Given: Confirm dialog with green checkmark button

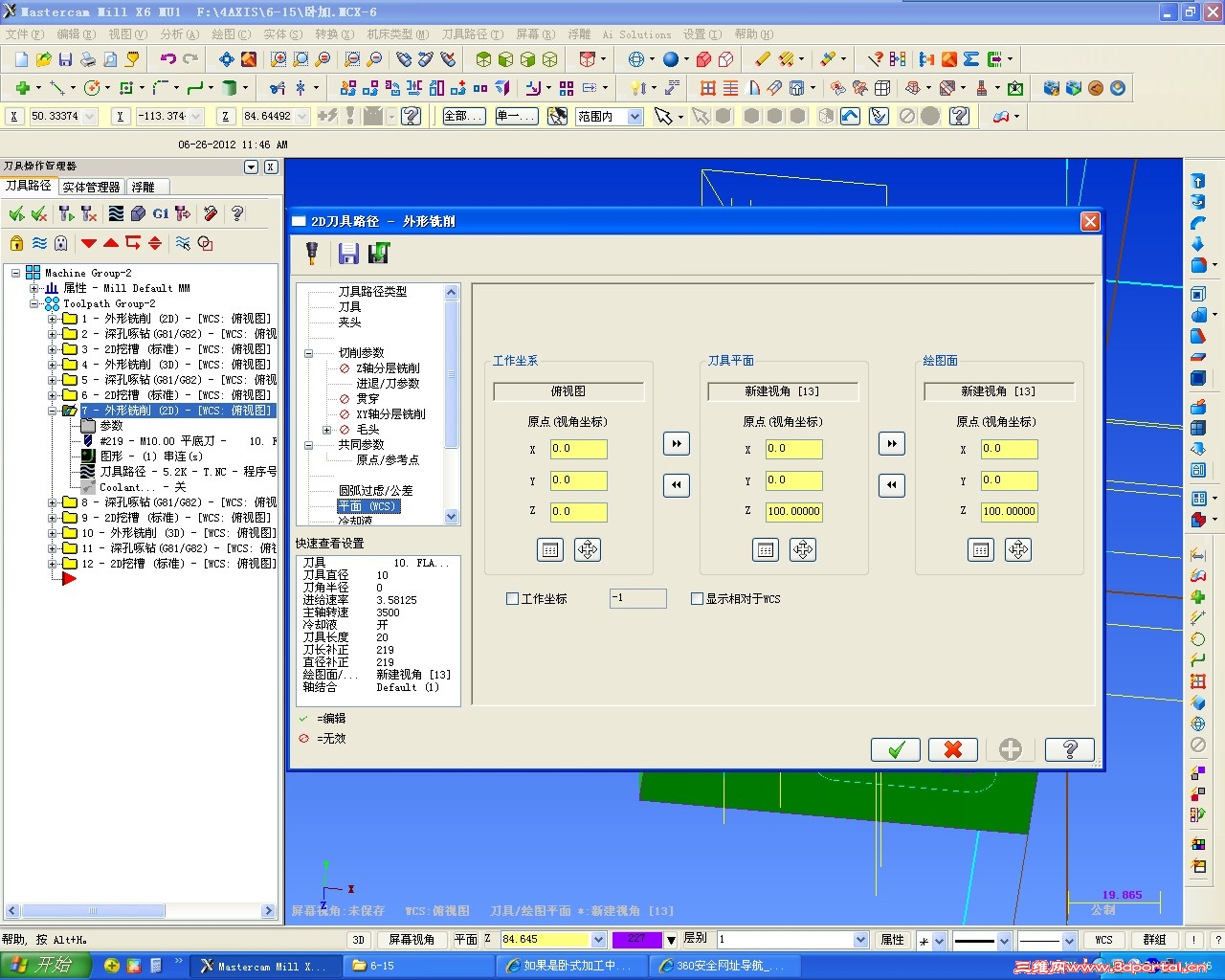Looking at the screenshot, I should click(x=896, y=749).
